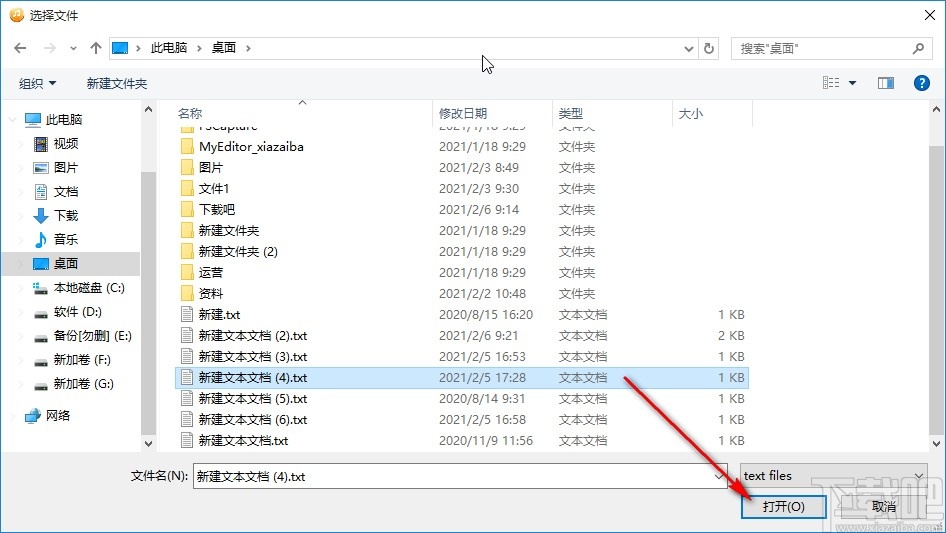Open address bar history dropdown

click(688, 48)
